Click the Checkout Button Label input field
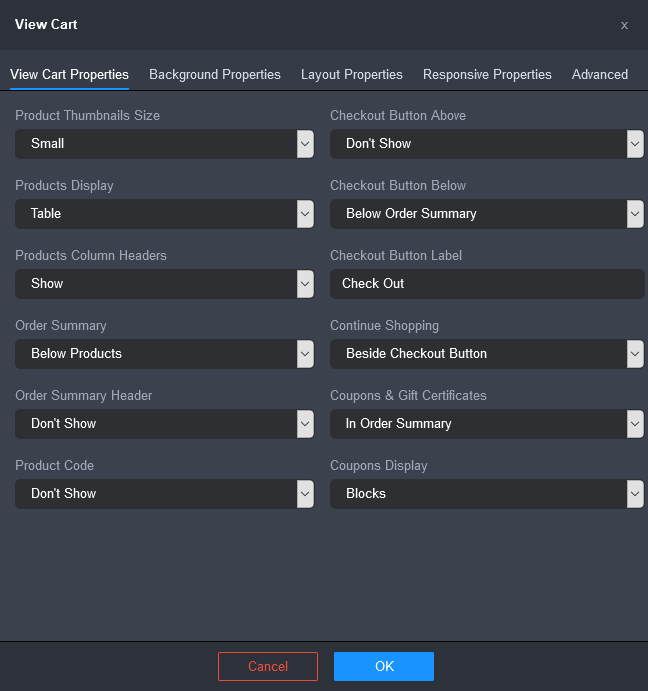Viewport: 648px width, 691px height. point(487,284)
